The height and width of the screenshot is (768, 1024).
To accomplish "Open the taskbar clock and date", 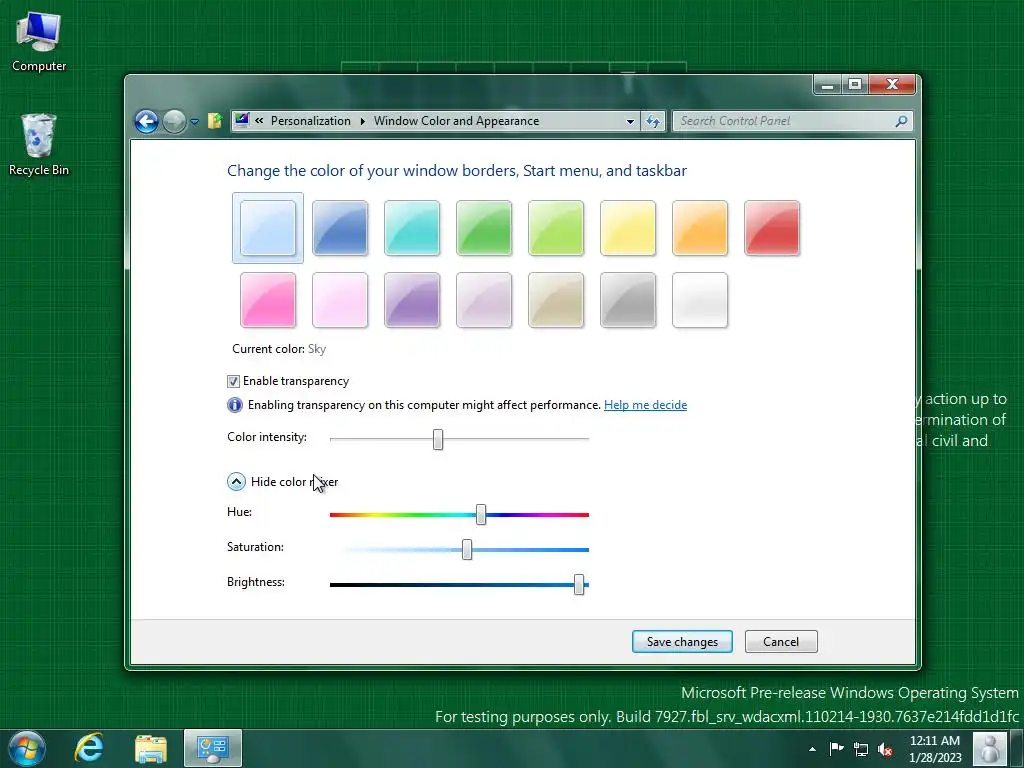I will [935, 749].
